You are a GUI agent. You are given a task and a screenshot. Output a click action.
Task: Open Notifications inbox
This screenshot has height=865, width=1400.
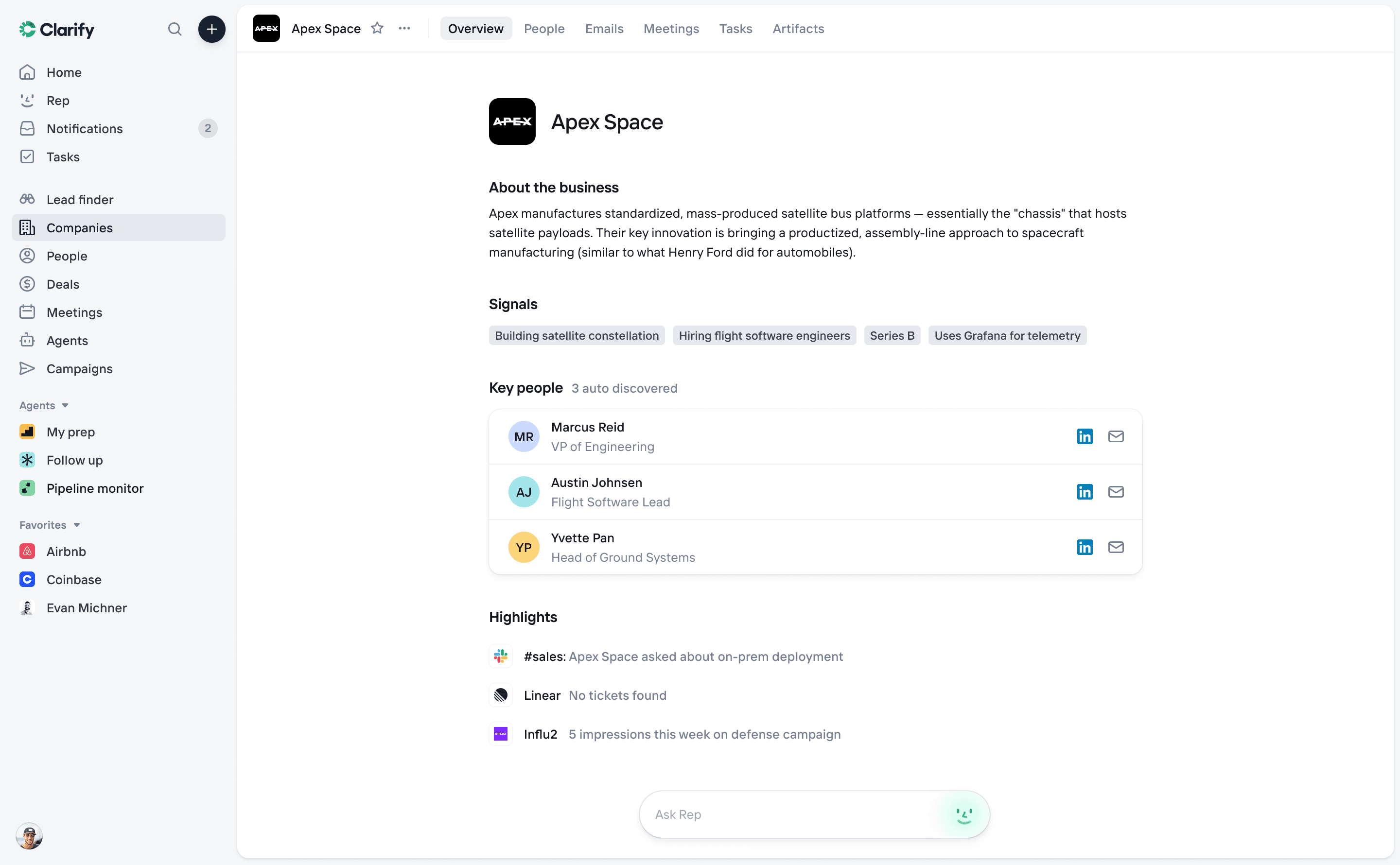pyautogui.click(x=119, y=128)
